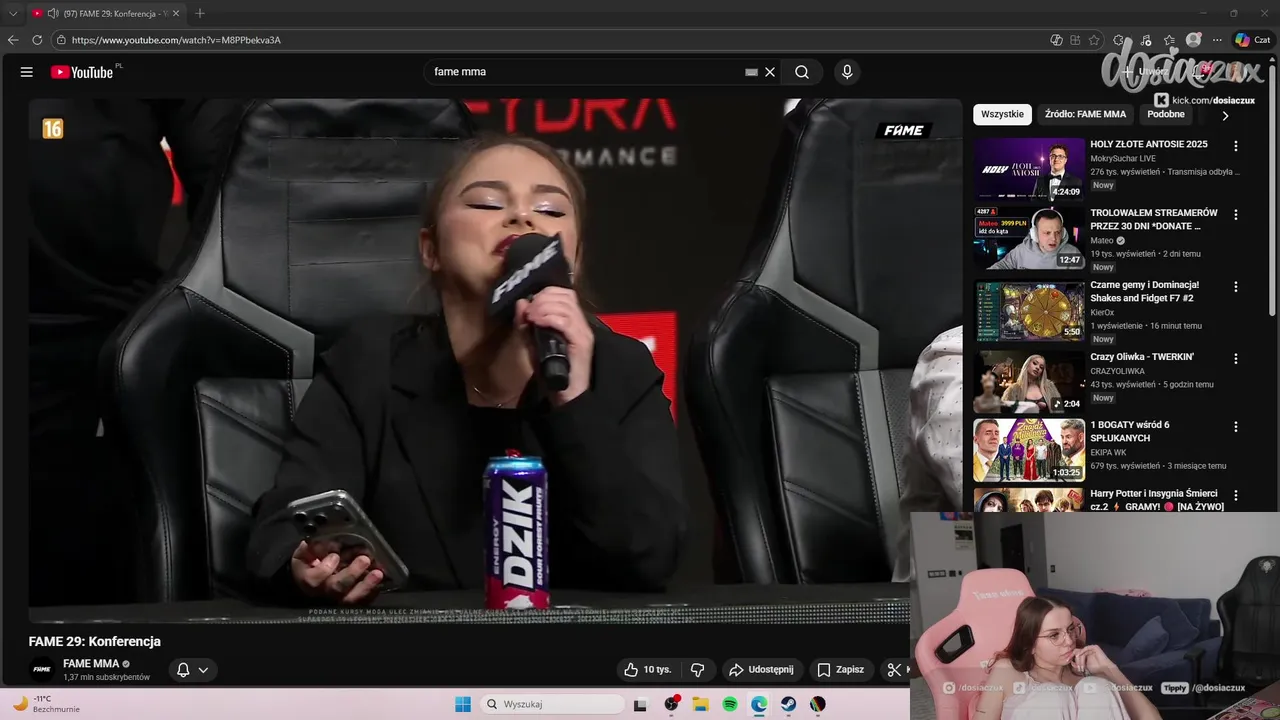Open the FAME MMA channel name
Image resolution: width=1280 pixels, height=720 pixels.
coord(91,663)
